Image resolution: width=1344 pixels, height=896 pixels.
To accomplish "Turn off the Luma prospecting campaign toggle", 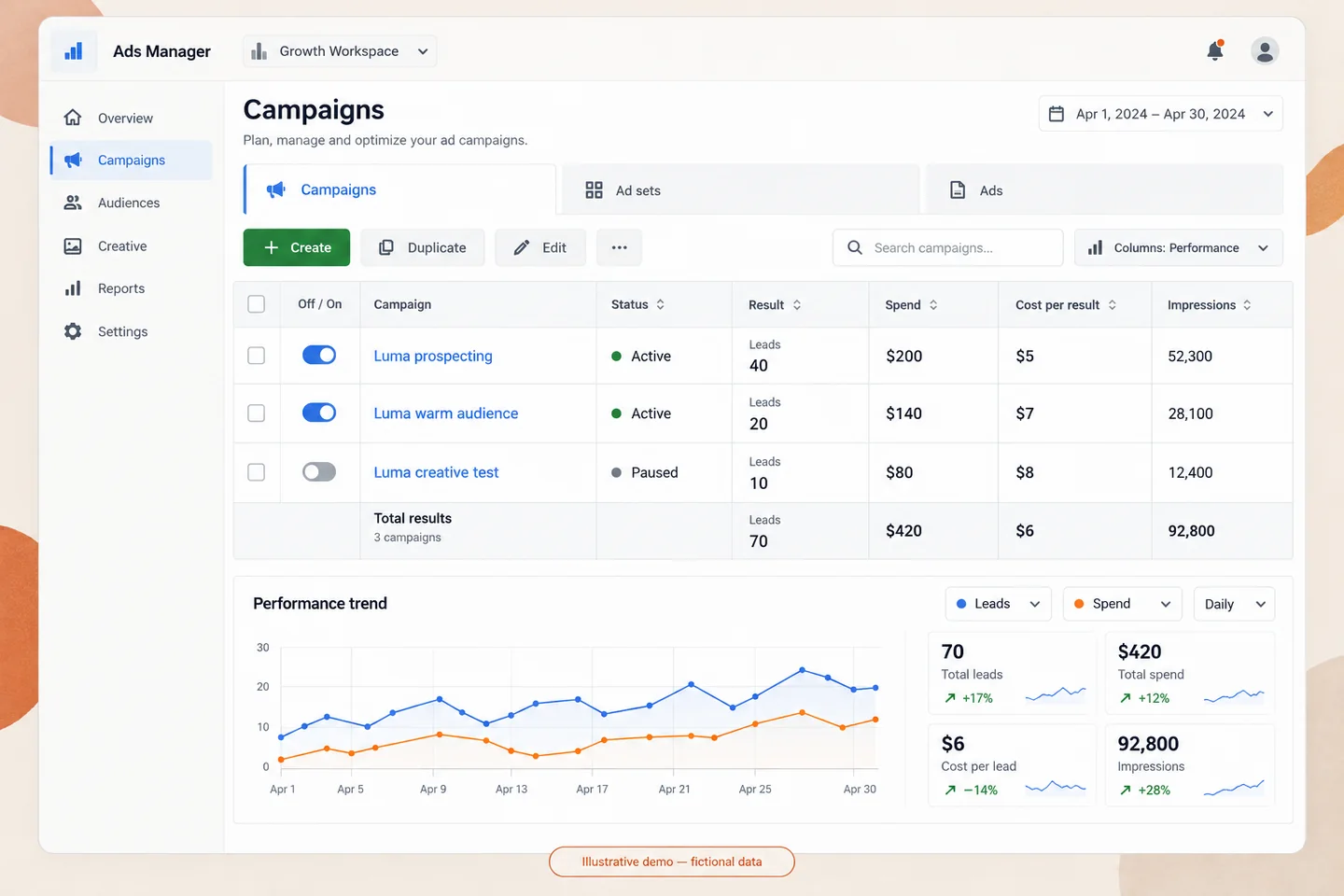I will coord(319,355).
